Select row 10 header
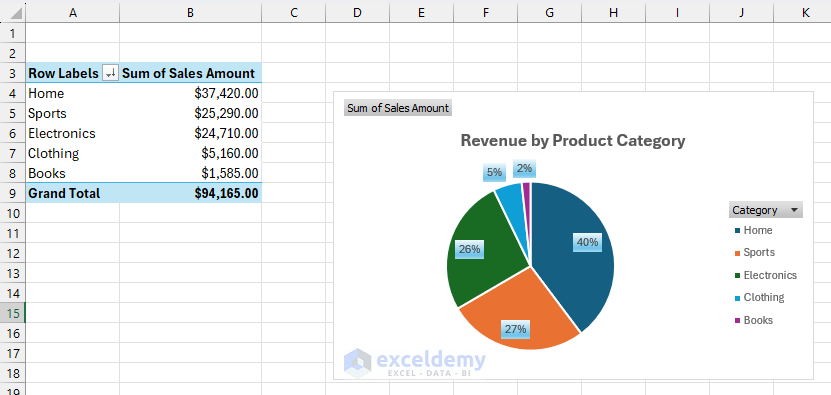 coord(13,213)
